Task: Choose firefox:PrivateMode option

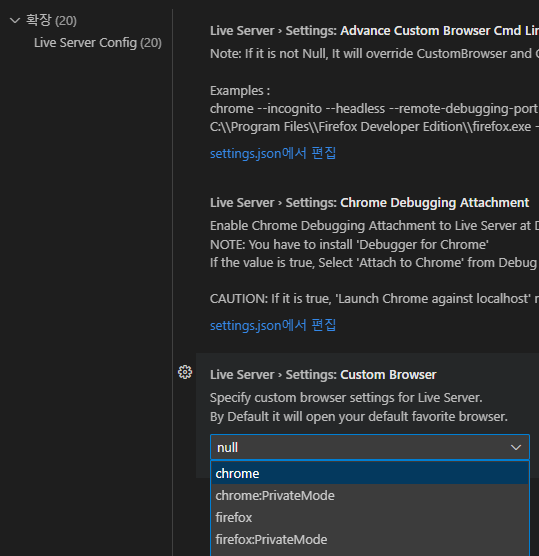Action: [x=370, y=539]
